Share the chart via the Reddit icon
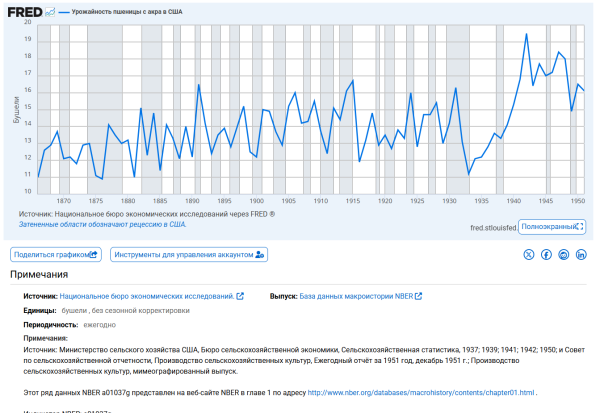Viewport: 600px width, 413px height. click(564, 255)
